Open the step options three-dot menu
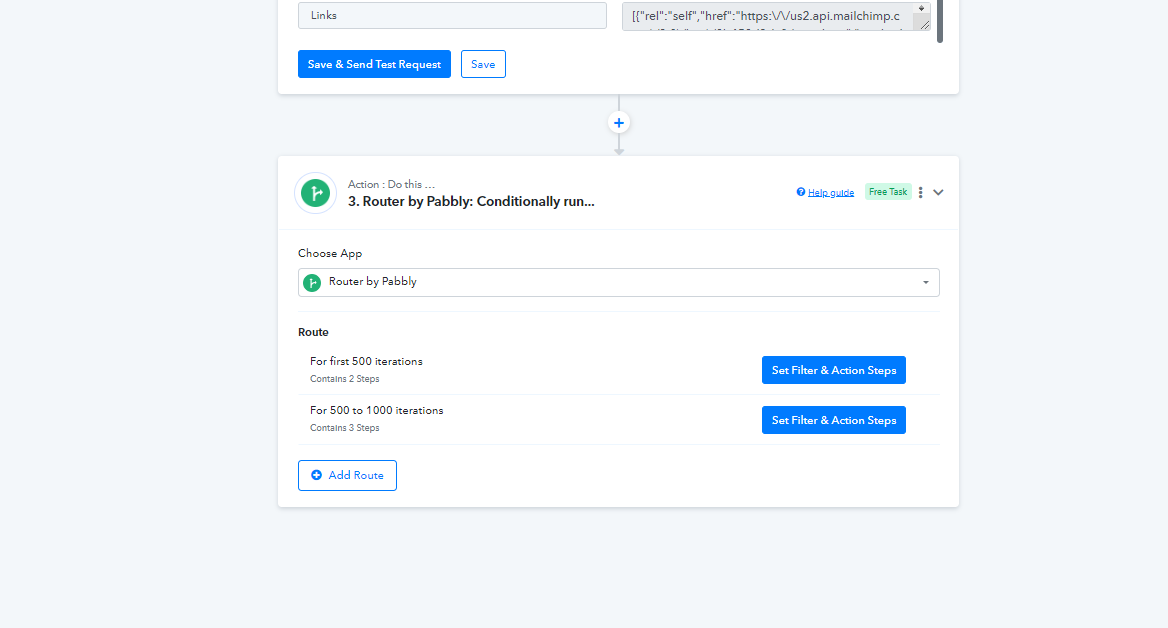 click(921, 192)
